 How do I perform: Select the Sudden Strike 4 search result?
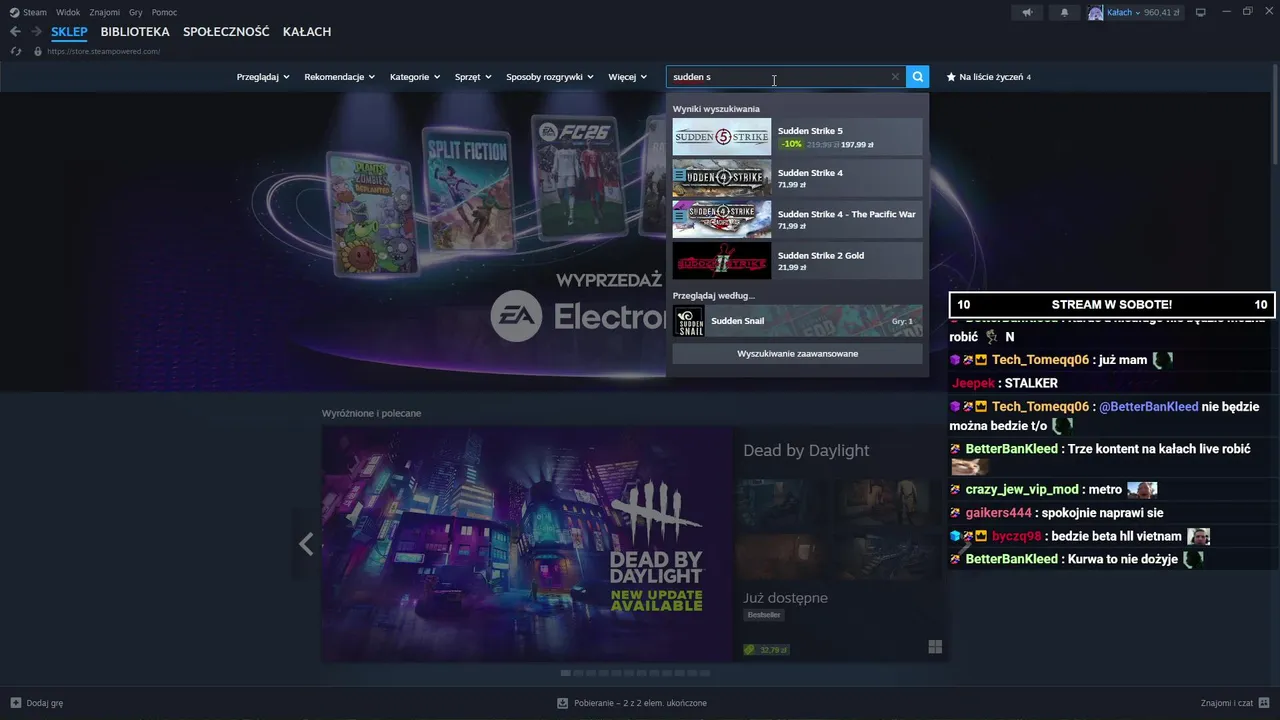[x=797, y=178]
